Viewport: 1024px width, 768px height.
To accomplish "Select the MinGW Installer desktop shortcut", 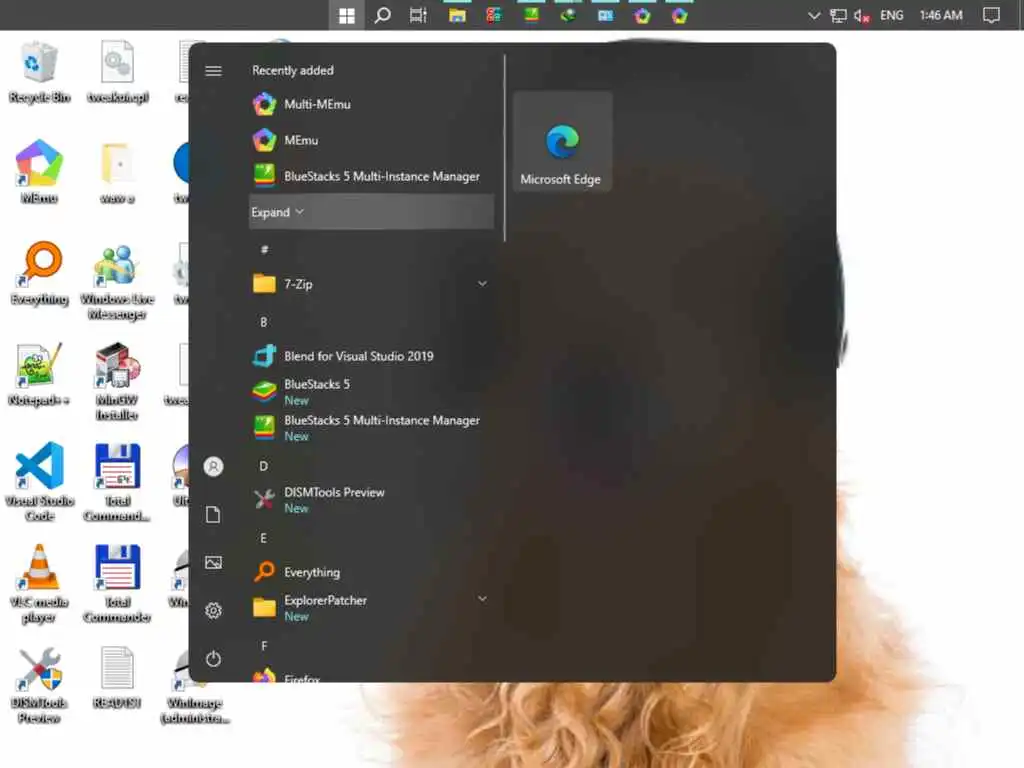I will pyautogui.click(x=117, y=382).
